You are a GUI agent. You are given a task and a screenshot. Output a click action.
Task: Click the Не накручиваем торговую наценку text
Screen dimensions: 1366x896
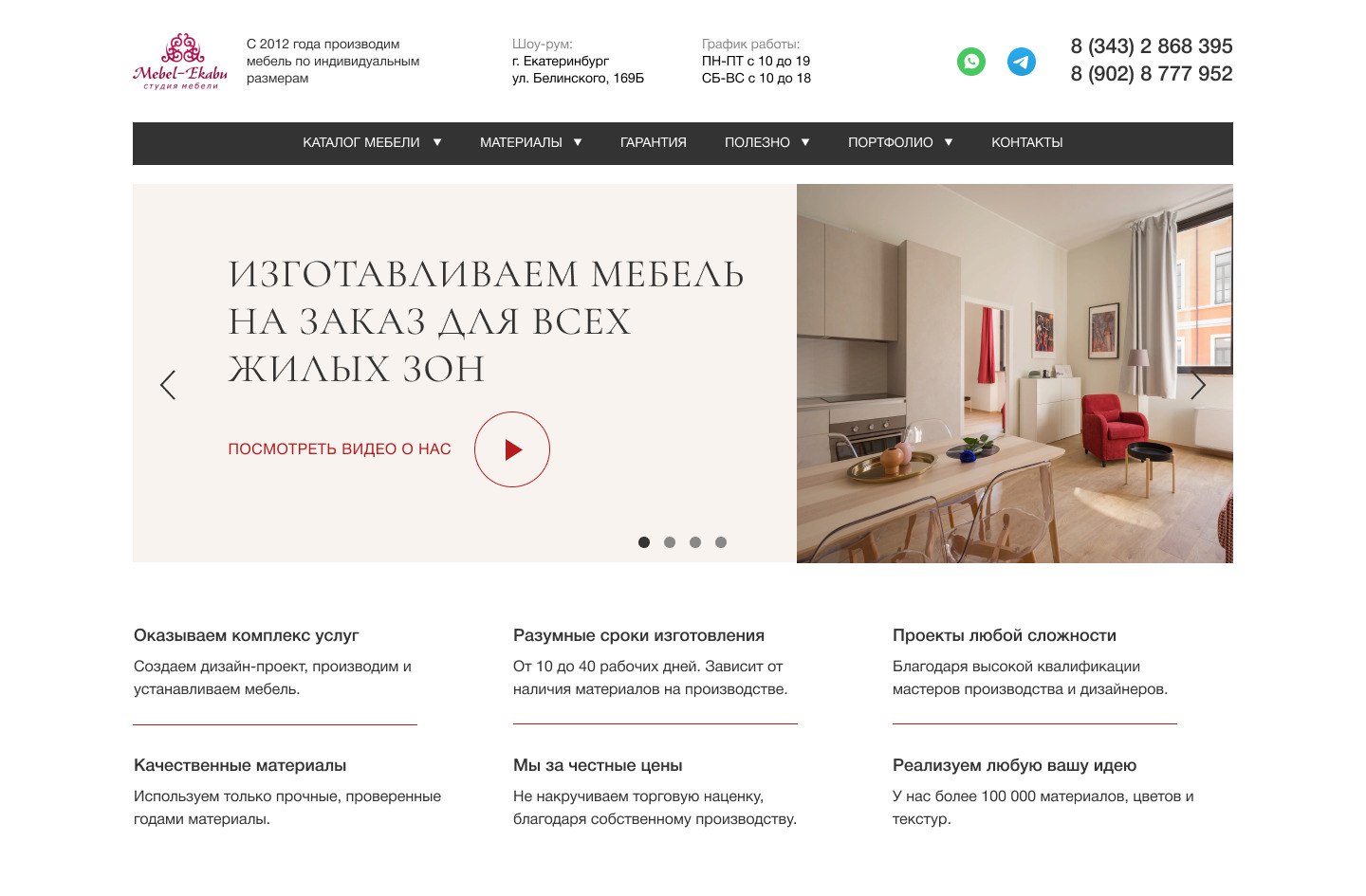(655, 808)
